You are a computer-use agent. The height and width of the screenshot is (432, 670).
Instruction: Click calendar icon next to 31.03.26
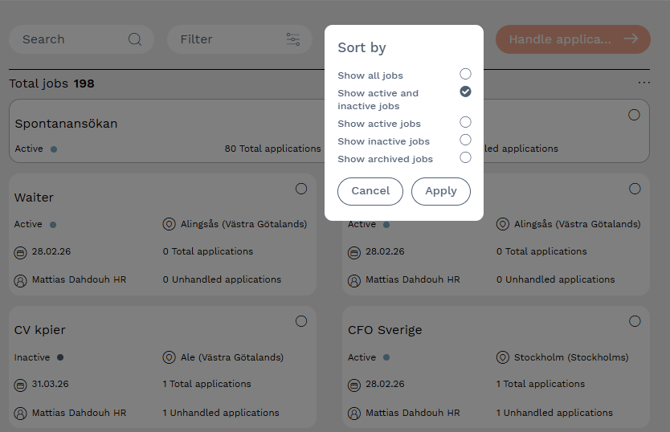(20, 385)
